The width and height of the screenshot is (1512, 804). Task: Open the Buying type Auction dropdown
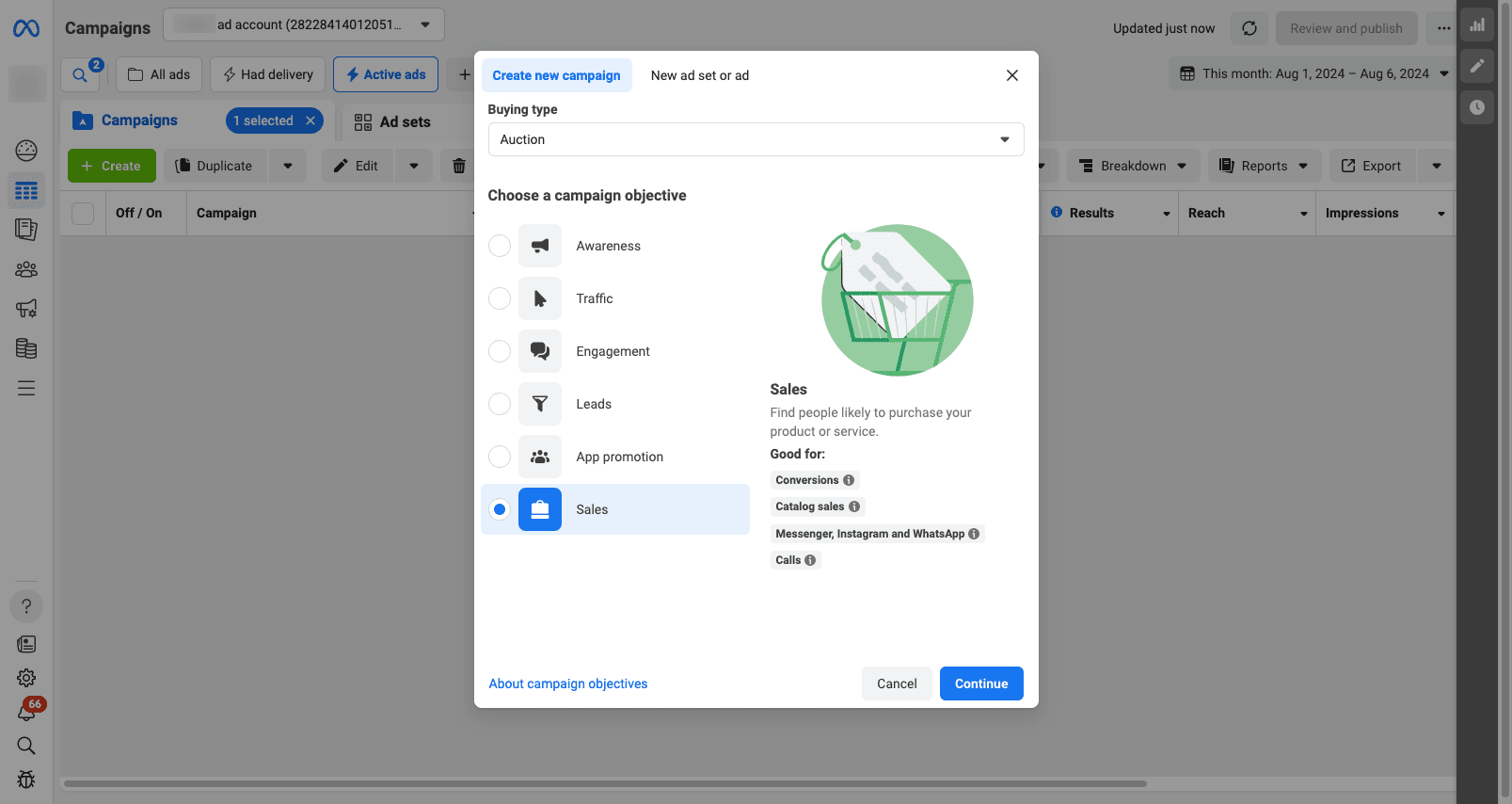756,139
